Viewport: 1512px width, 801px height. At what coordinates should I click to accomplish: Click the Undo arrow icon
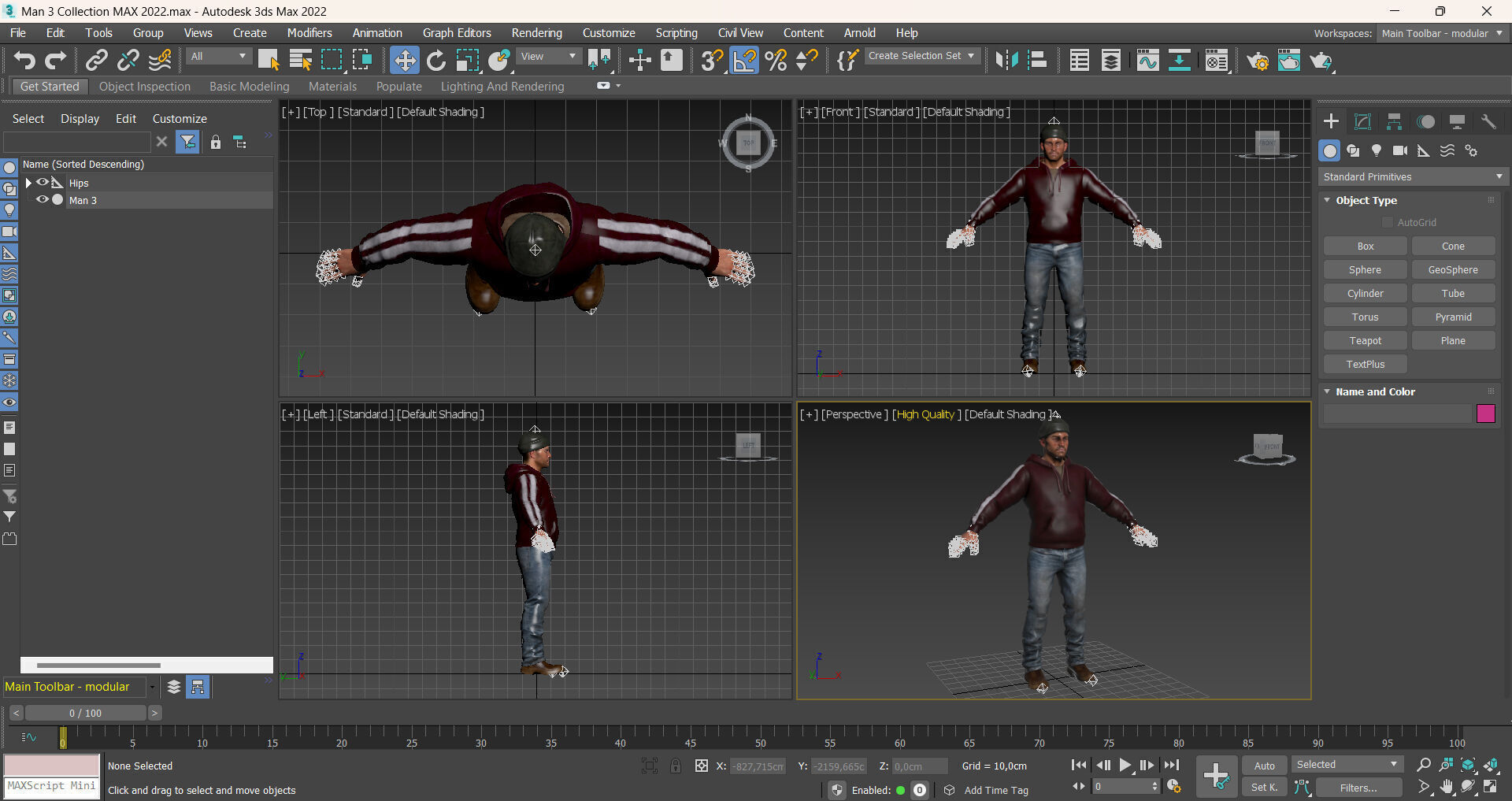[24, 61]
